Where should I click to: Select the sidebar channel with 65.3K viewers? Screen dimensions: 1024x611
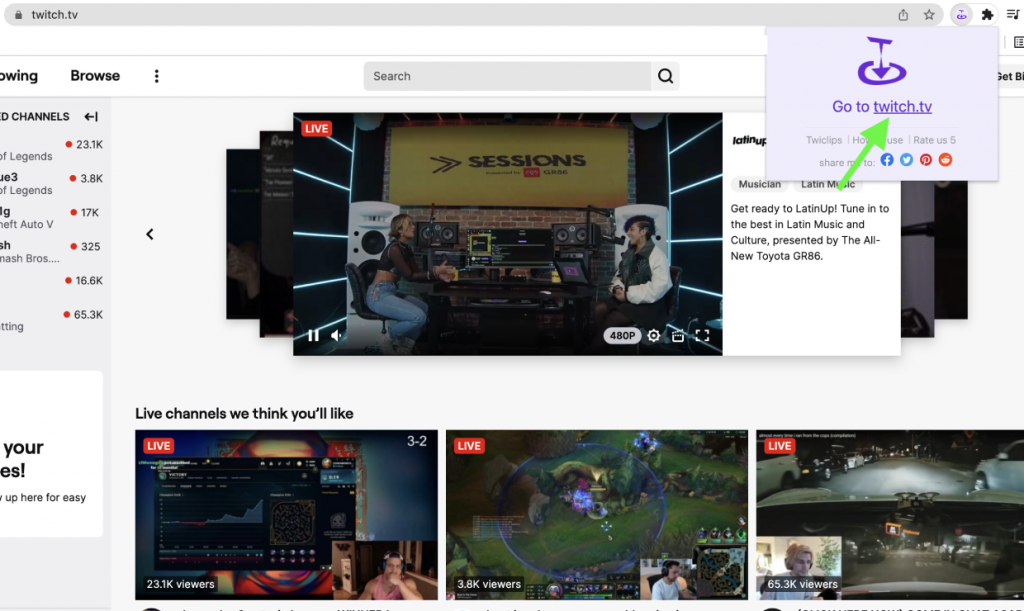52,320
